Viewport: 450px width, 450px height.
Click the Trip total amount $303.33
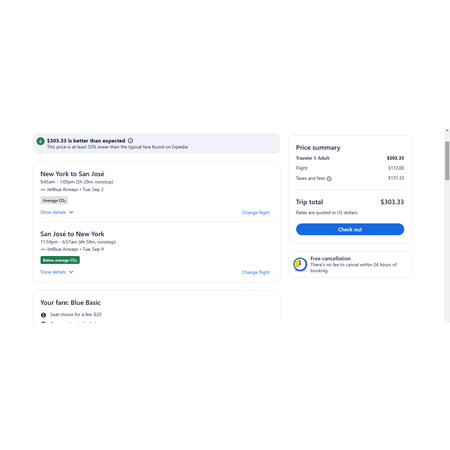coord(392,202)
